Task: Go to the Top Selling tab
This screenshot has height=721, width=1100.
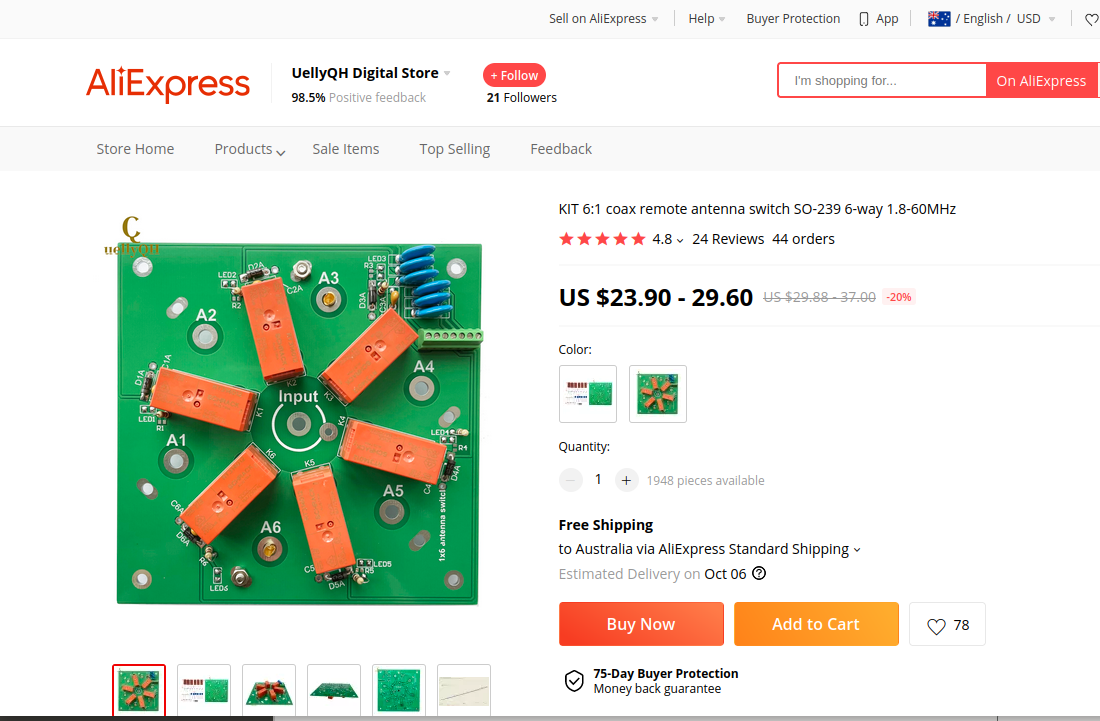Action: 454,149
